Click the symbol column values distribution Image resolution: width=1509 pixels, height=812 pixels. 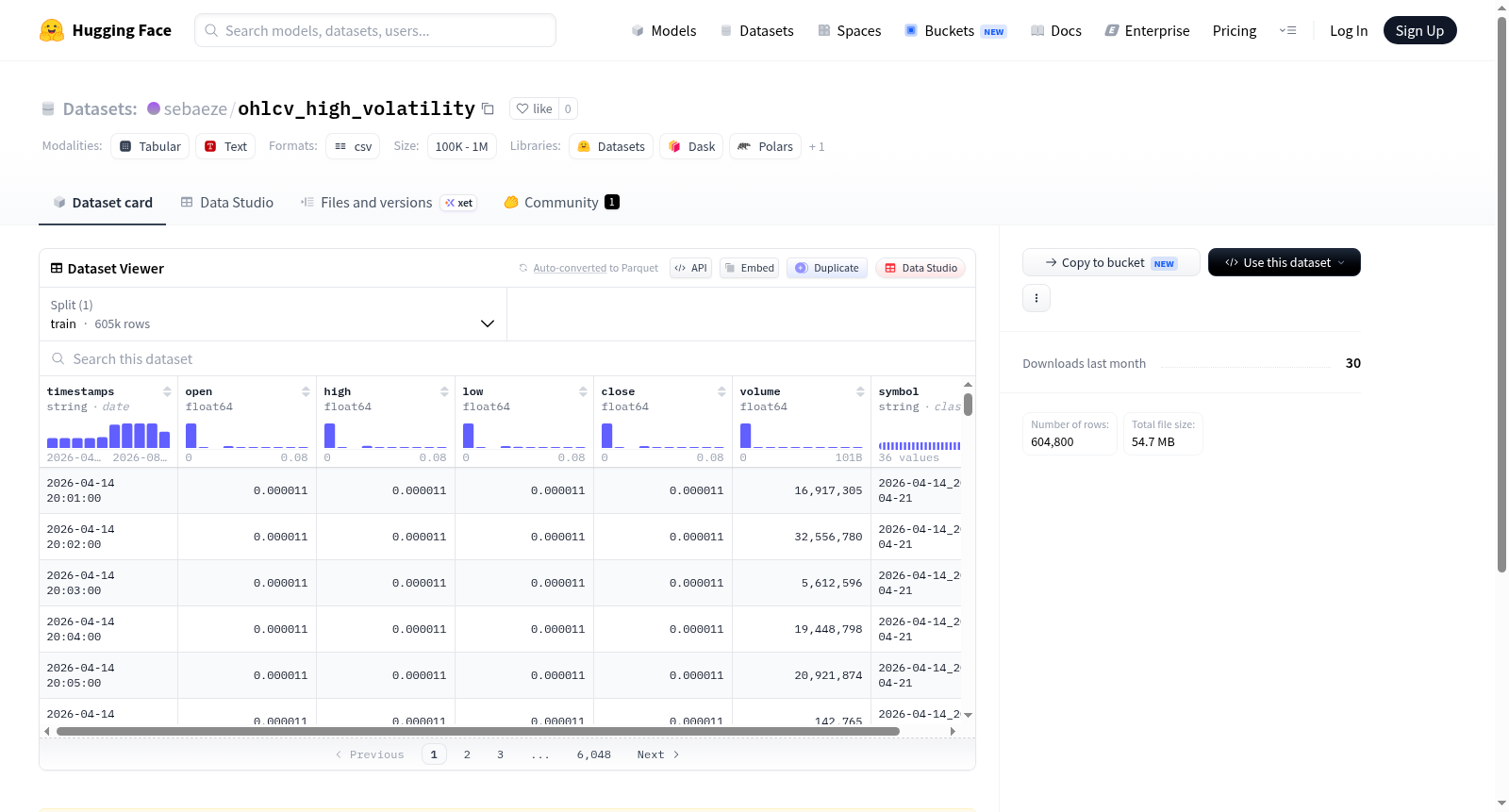pos(920,445)
